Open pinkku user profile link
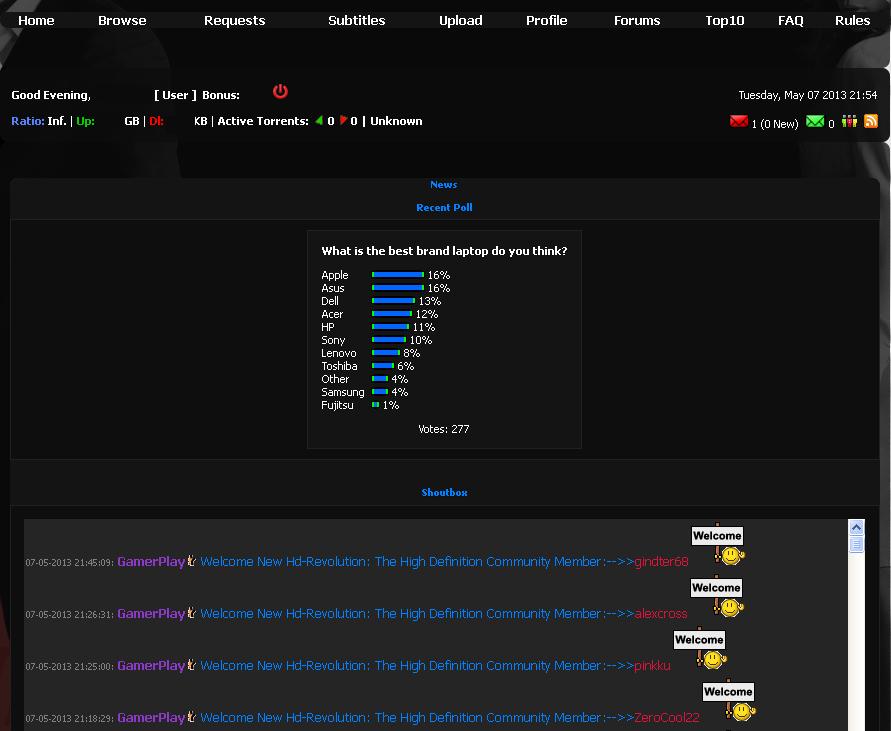This screenshot has width=891, height=731. click(x=652, y=666)
